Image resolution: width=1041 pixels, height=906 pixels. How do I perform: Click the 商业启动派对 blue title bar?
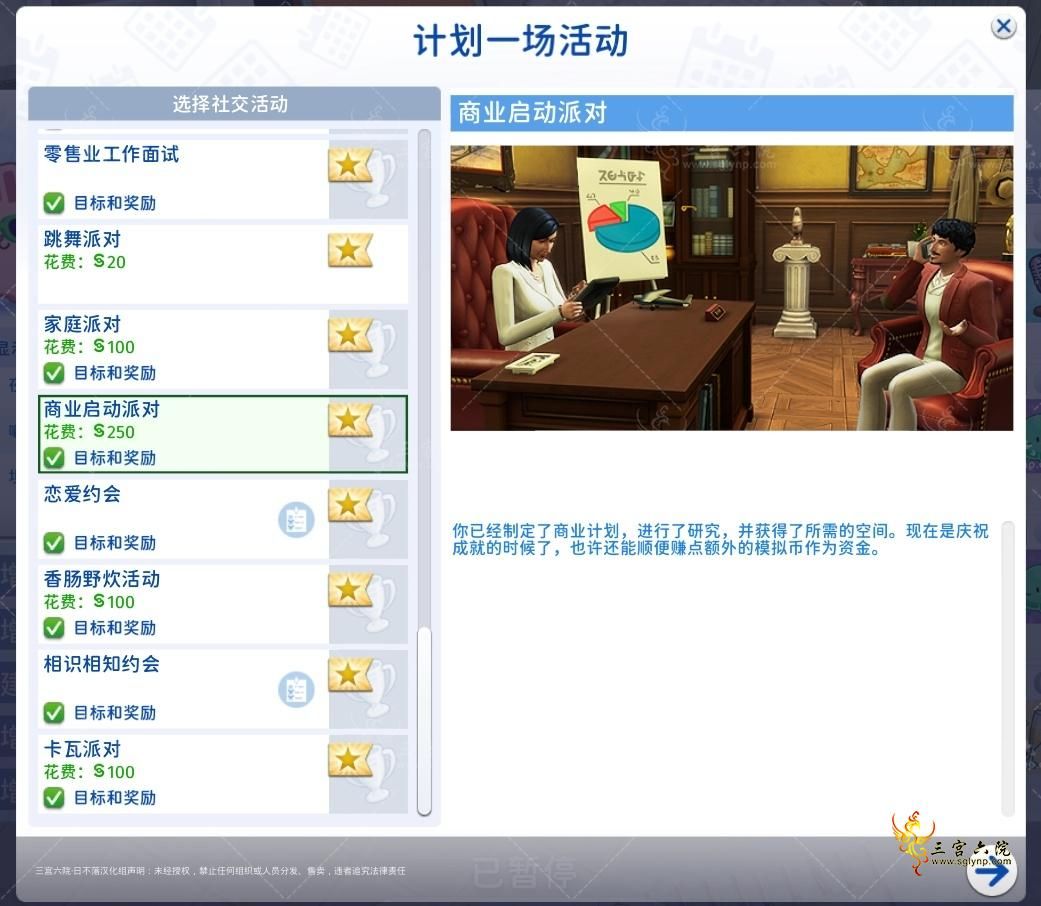732,113
